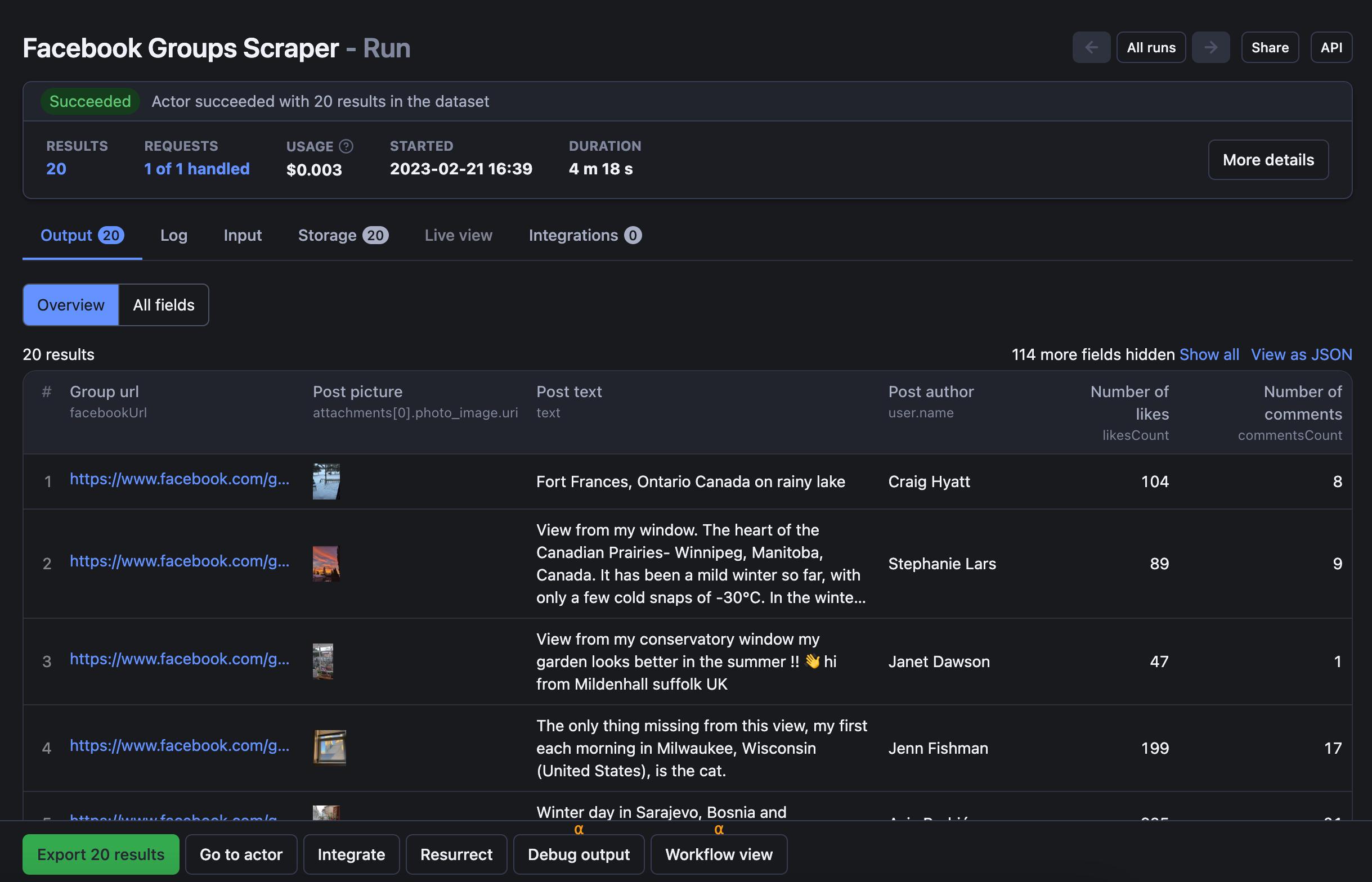Click duration value 4 m 18 s
This screenshot has width=1372, height=882.
click(x=601, y=169)
